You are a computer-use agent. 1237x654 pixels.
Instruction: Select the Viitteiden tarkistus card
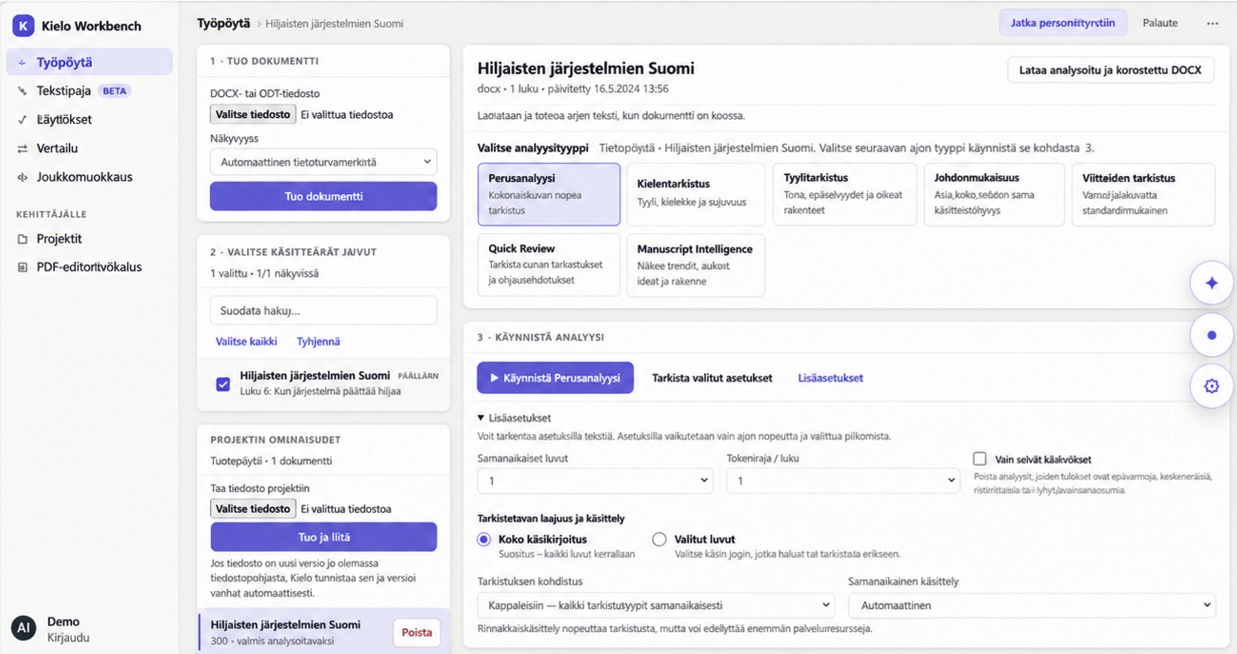[1143, 194]
